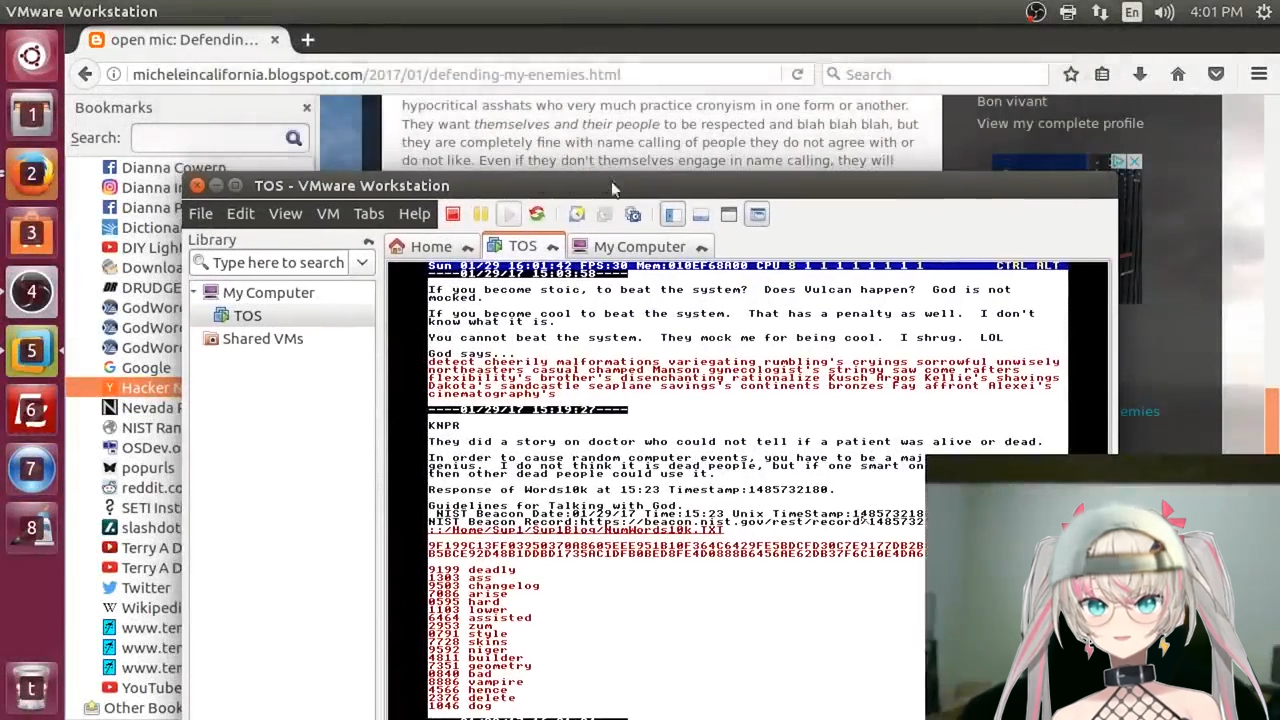Screen dimensions: 1280x720
Task: Open a new Firefox tab
Action: (308, 40)
